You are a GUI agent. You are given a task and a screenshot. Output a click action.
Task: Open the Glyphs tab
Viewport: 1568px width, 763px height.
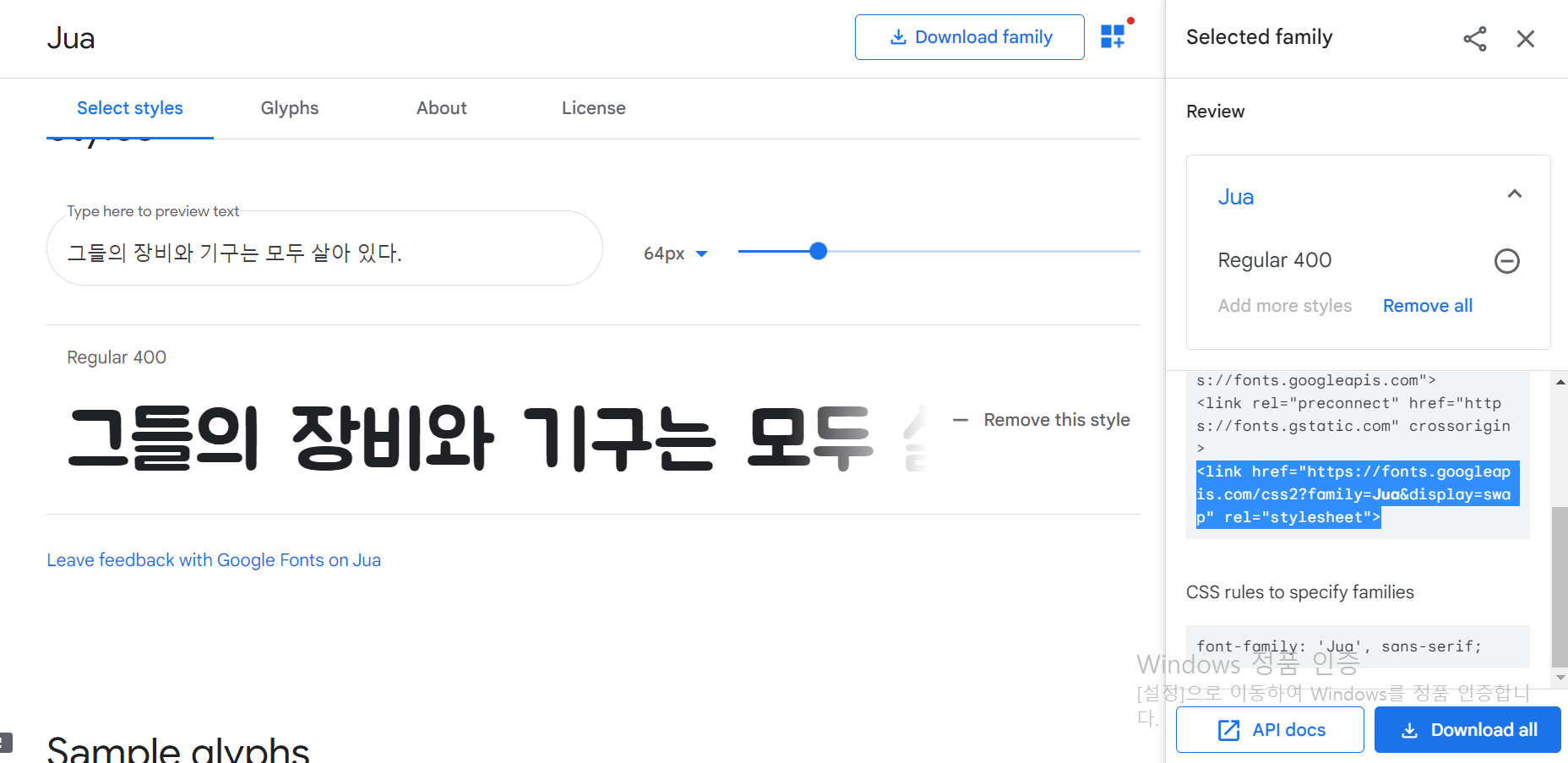click(x=290, y=108)
